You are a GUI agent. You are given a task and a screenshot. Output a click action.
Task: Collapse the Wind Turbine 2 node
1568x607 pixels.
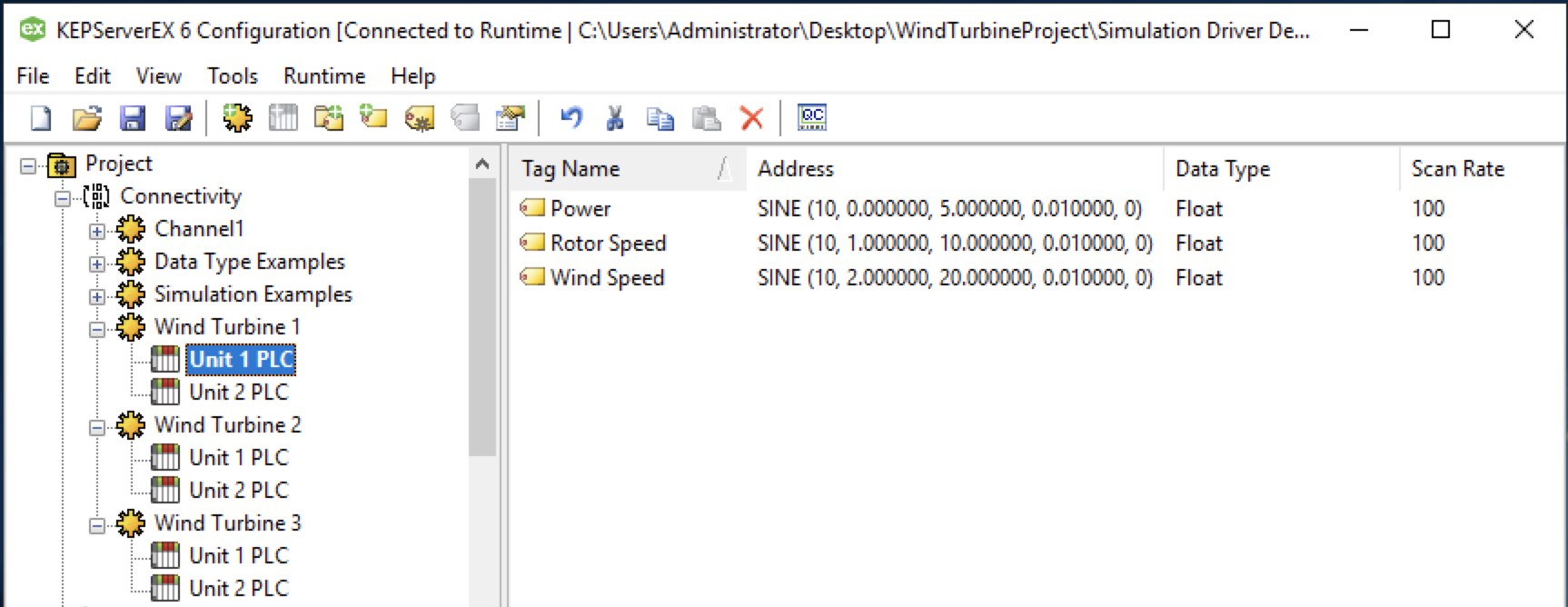(x=97, y=427)
